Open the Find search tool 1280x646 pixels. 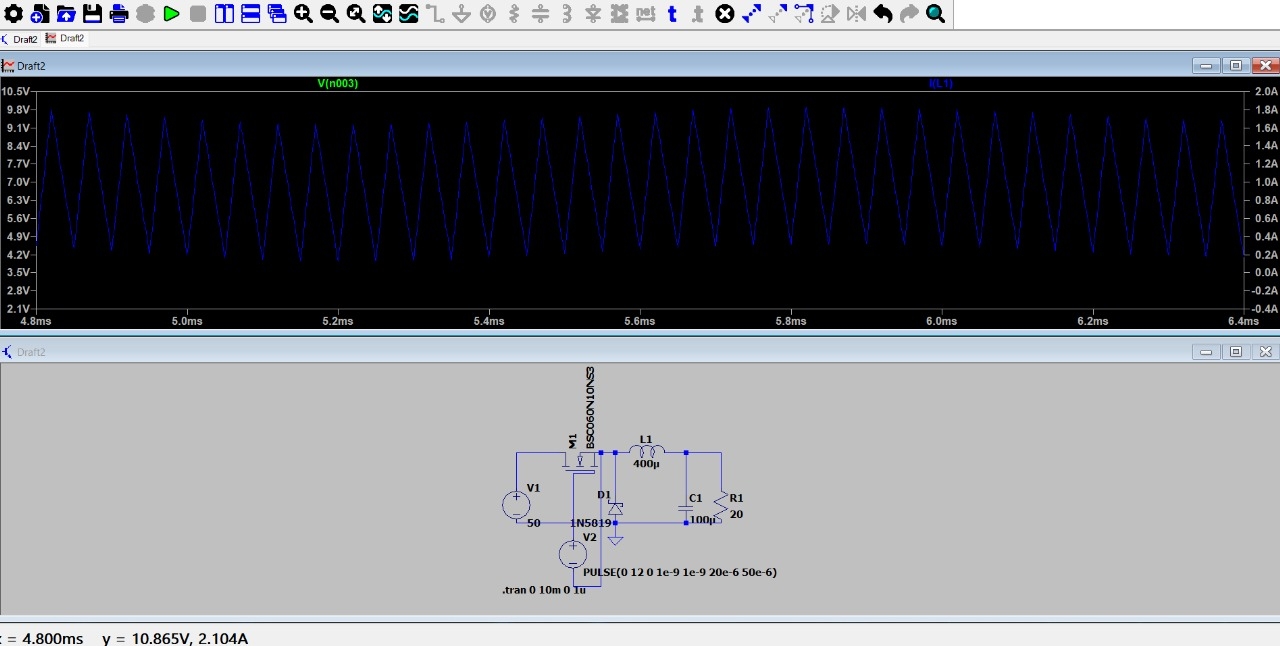(x=935, y=14)
